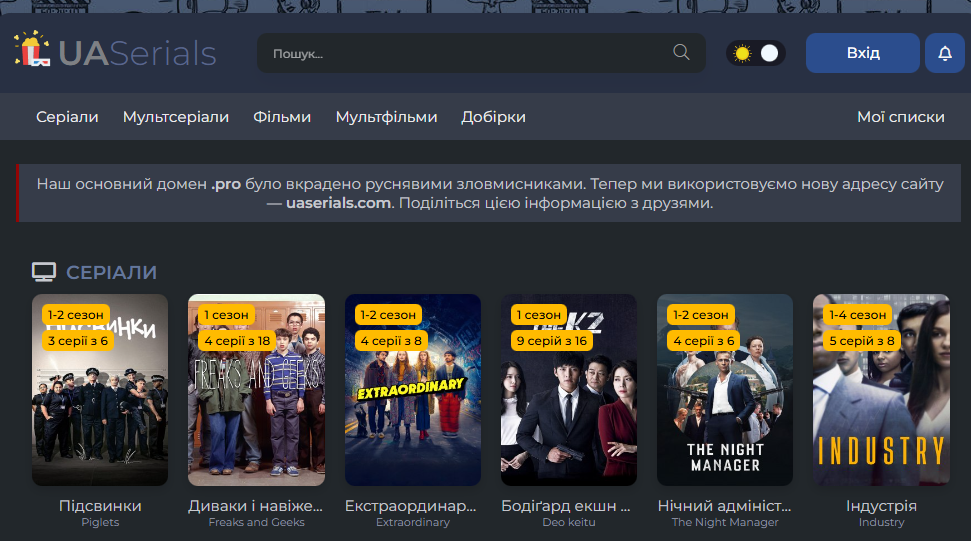Click the Industry subtitle text
The width and height of the screenshot is (971, 541).
881,522
